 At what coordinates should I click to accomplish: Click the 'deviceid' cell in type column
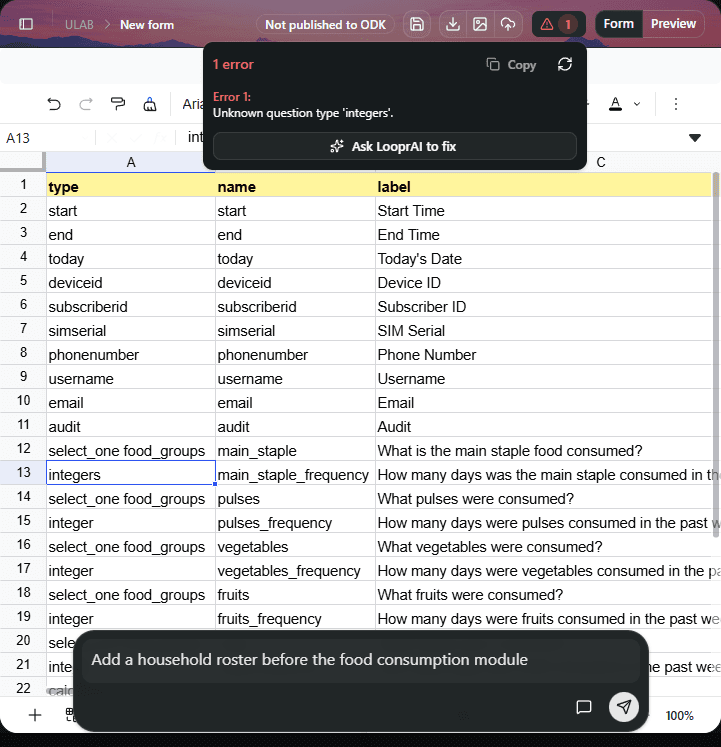click(x=131, y=281)
